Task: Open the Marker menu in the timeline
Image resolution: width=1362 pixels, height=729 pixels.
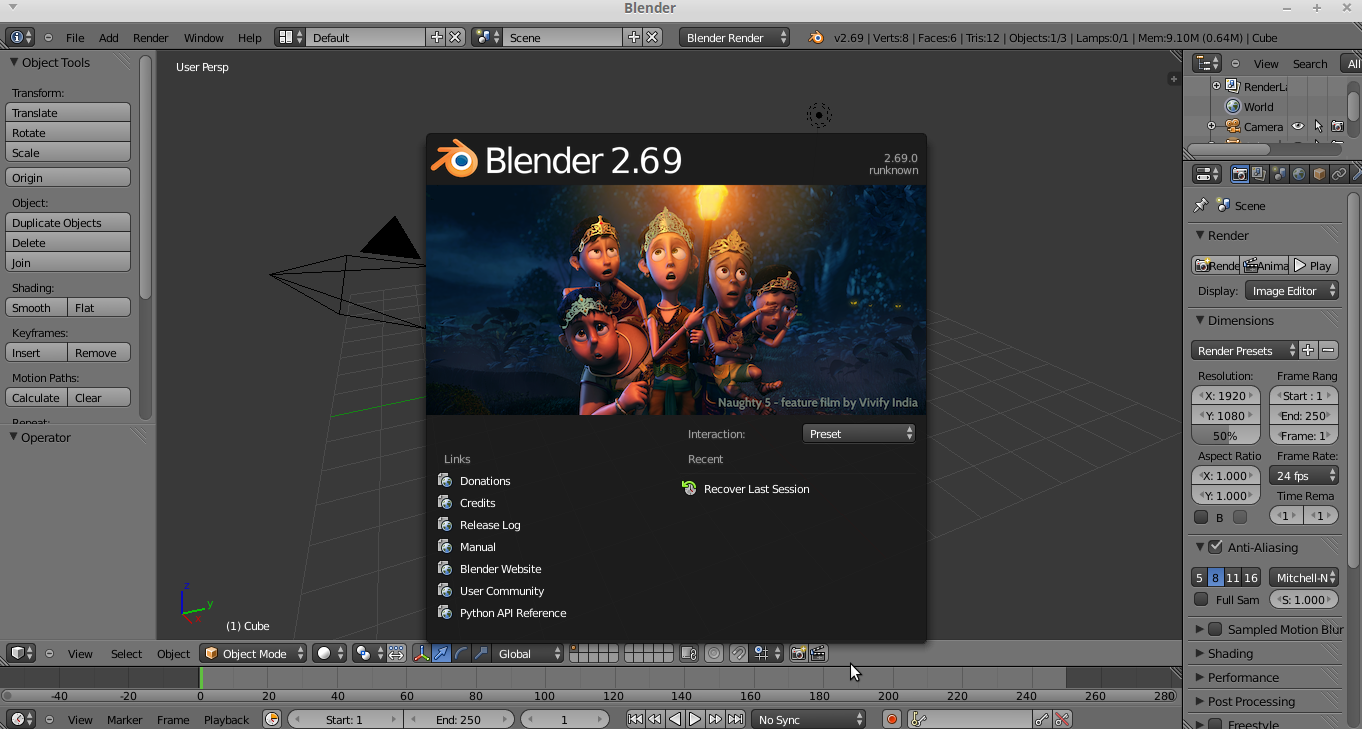Action: click(125, 719)
